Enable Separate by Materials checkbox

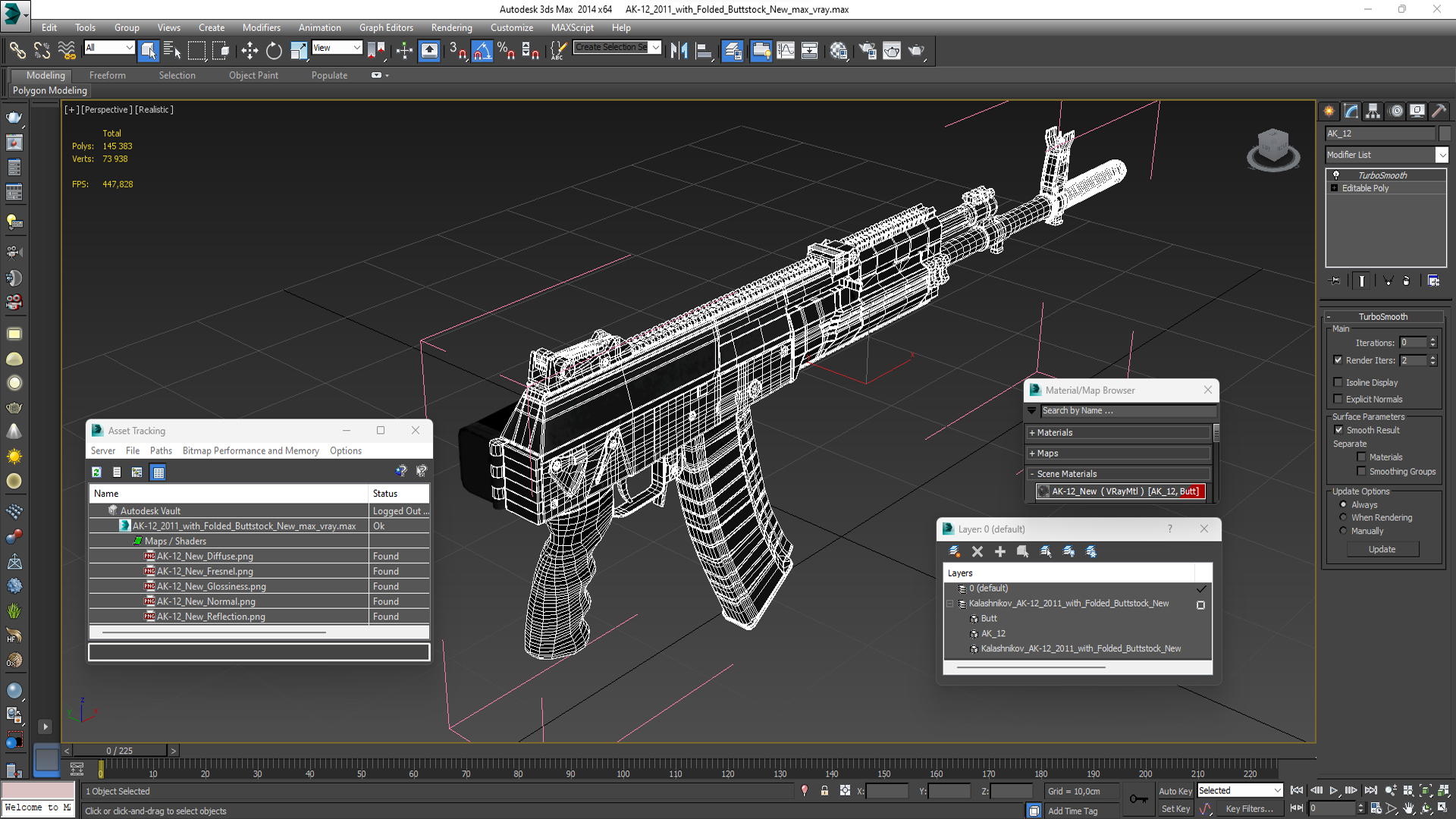pyautogui.click(x=1361, y=457)
